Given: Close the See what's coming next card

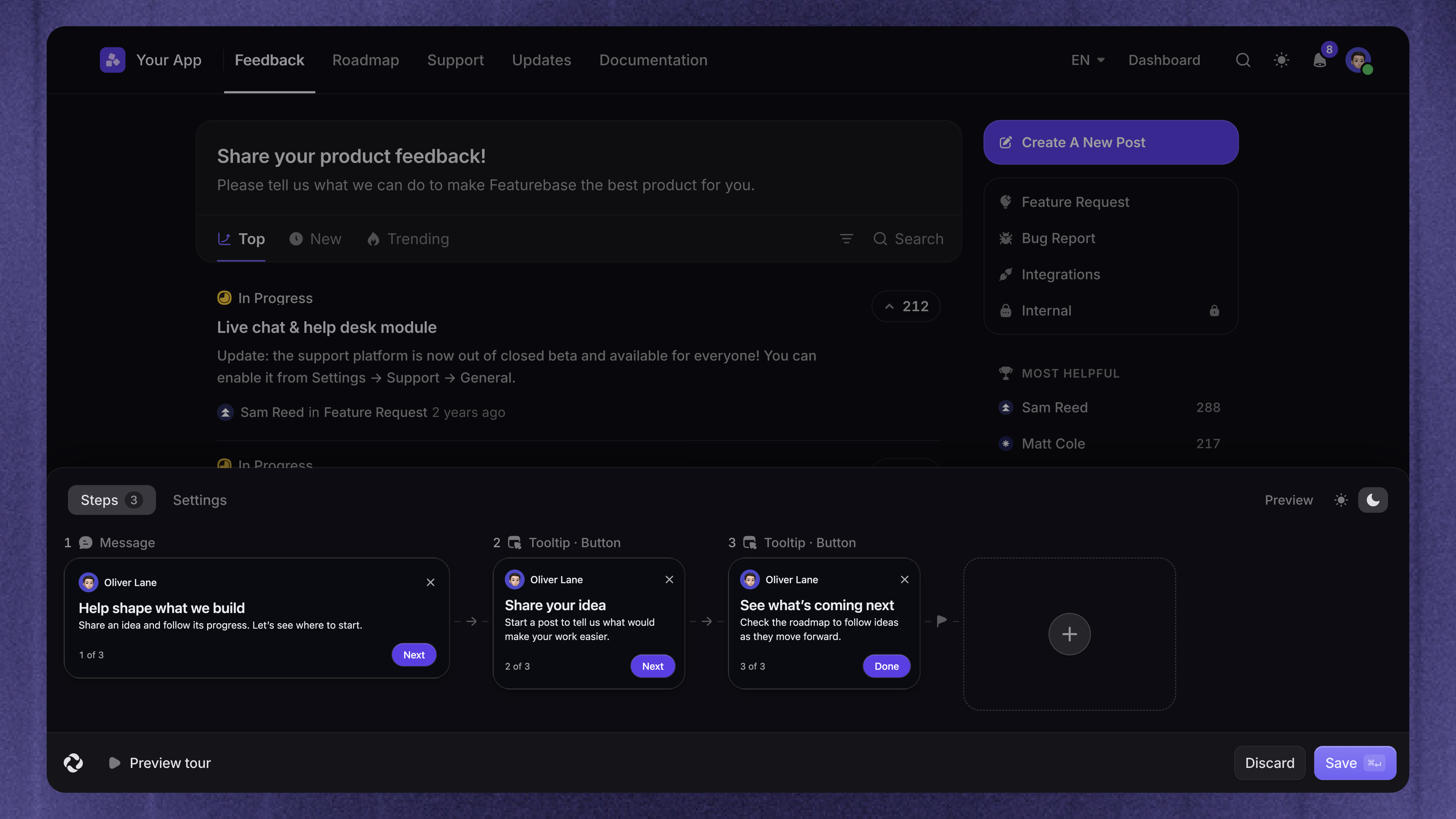Looking at the screenshot, I should 904,579.
